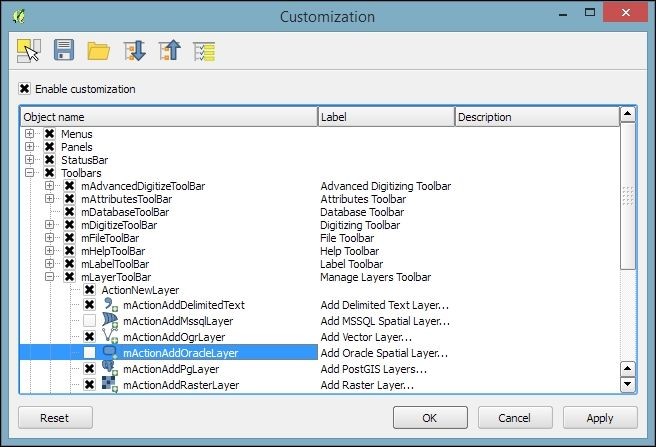Toggle the Enable customization checkbox
Screen dimensions: 656x447
click(x=25, y=89)
